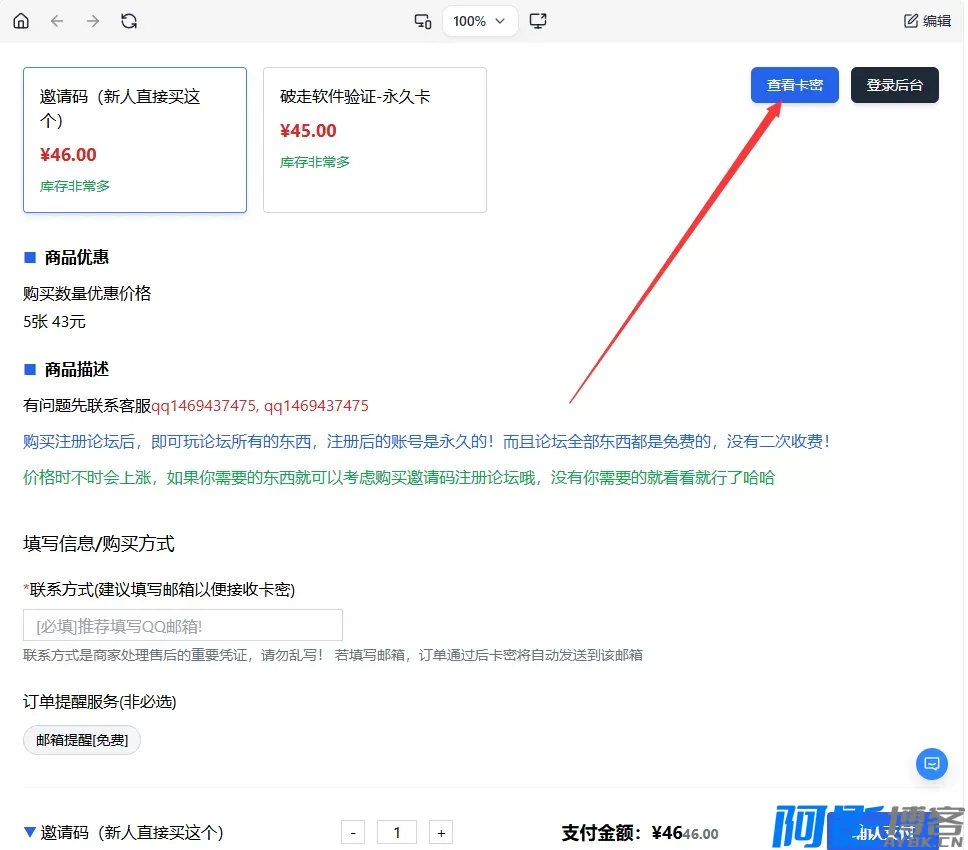The width and height of the screenshot is (968, 850).
Task: Click the 编辑 edit pencil icon
Action: pos(911,21)
